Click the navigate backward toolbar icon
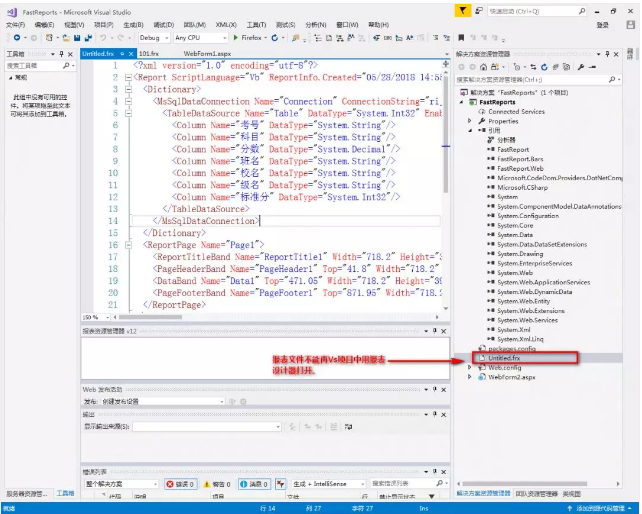The image size is (642, 514). point(17,38)
